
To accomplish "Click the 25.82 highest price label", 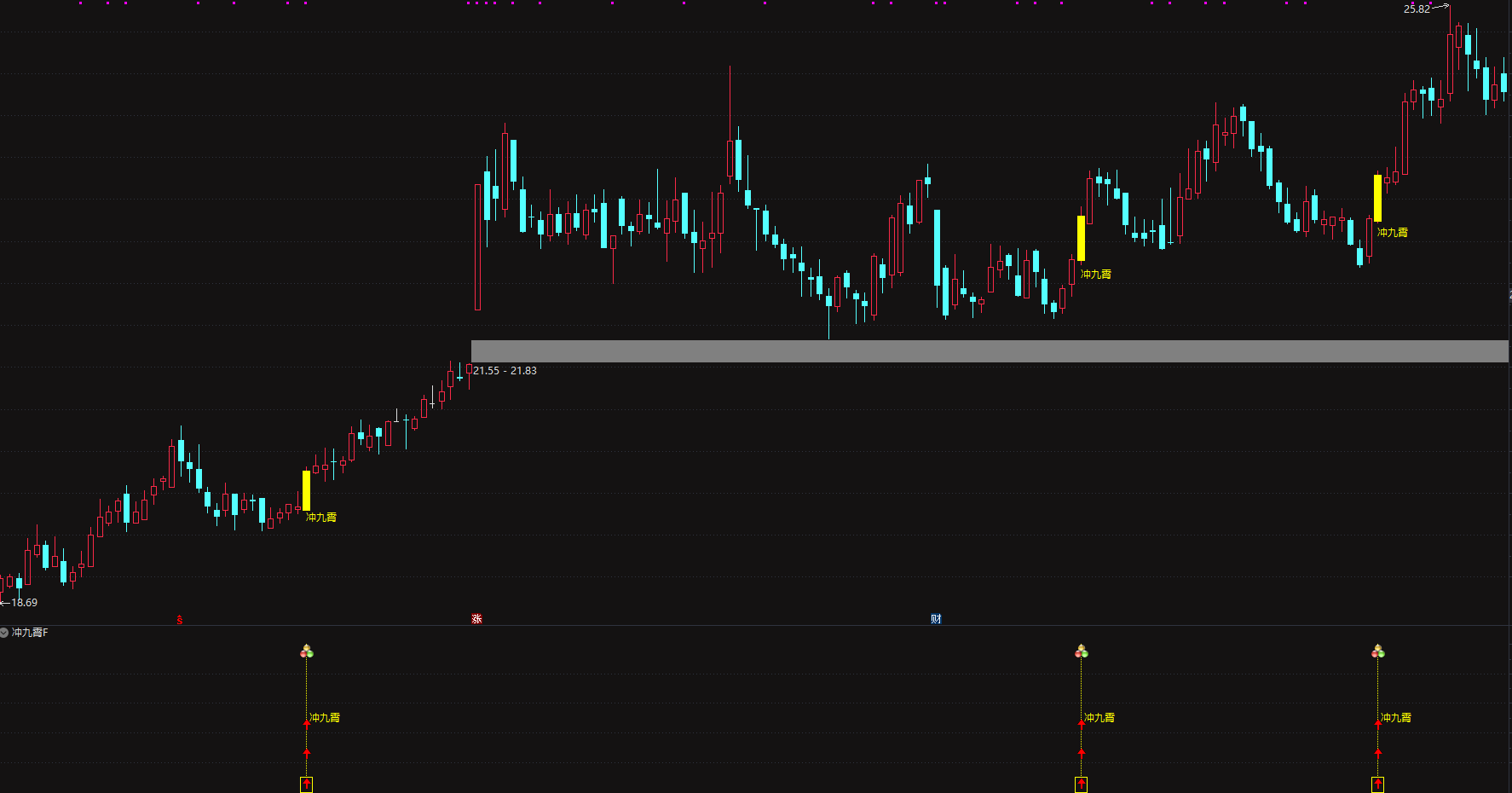I will tap(1417, 9).
